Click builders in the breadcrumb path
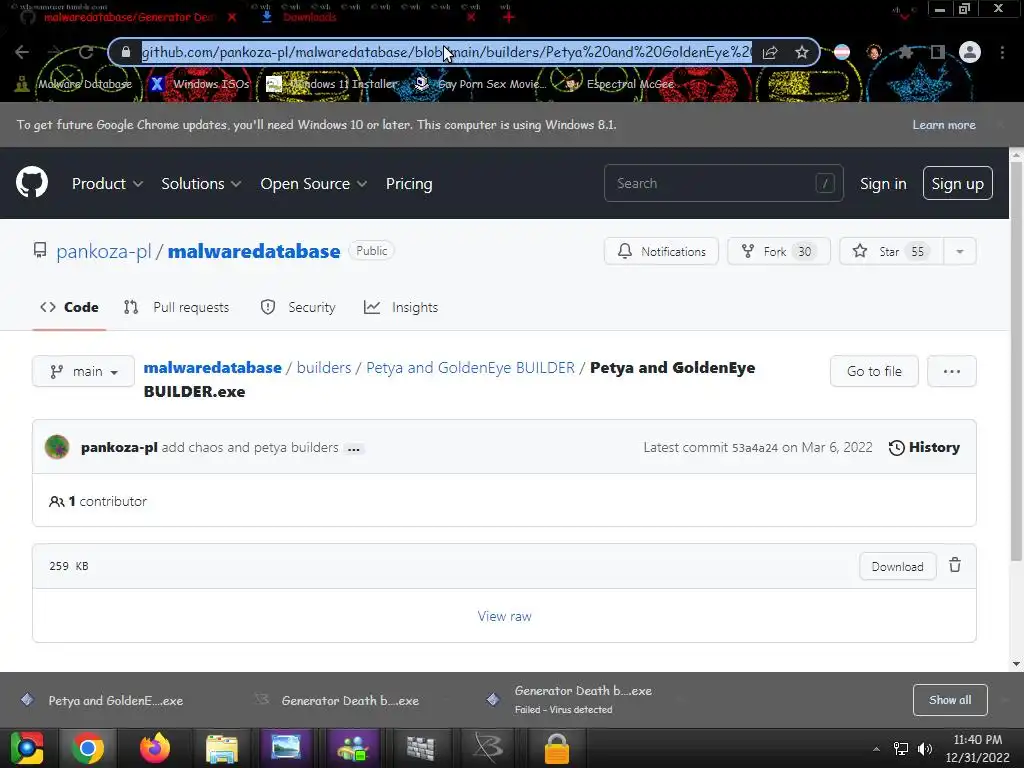Viewport: 1024px width, 768px height. (x=324, y=368)
